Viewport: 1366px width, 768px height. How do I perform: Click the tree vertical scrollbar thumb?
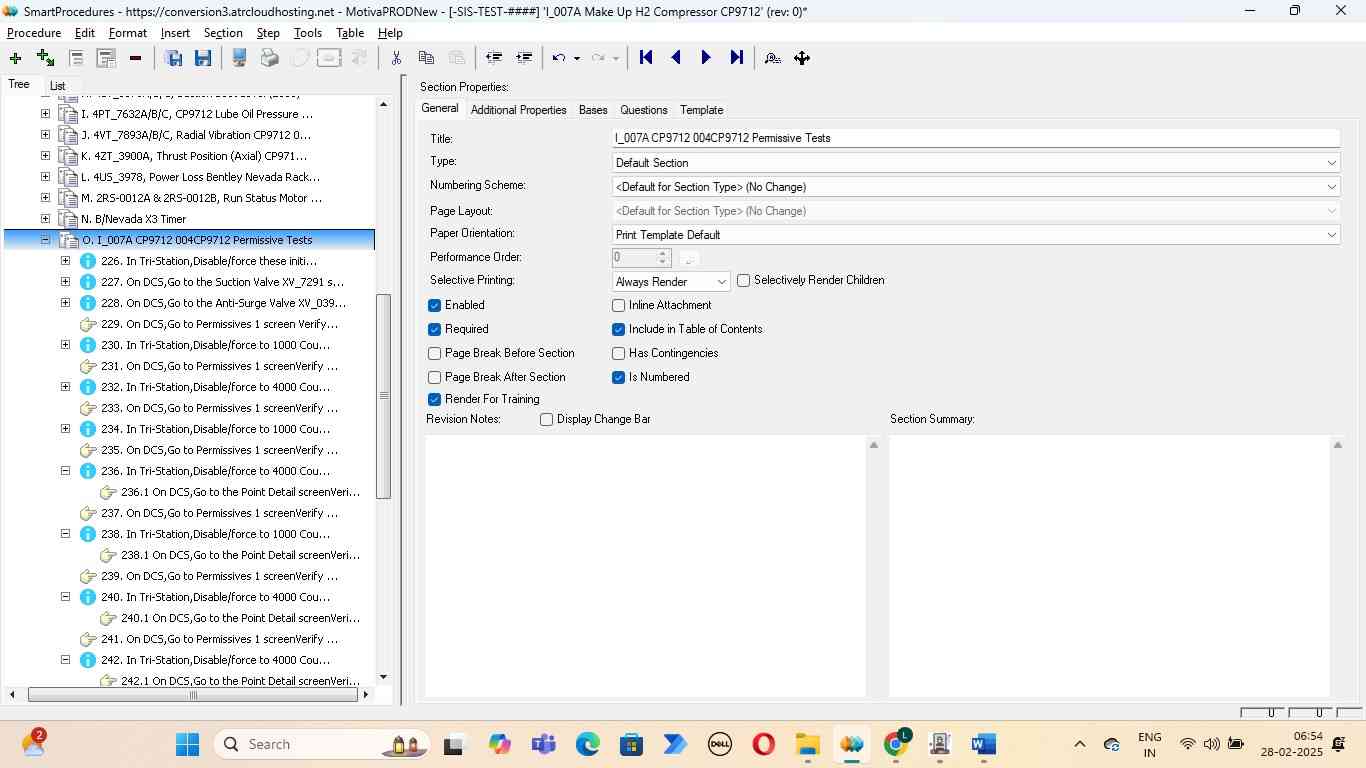tap(383, 396)
